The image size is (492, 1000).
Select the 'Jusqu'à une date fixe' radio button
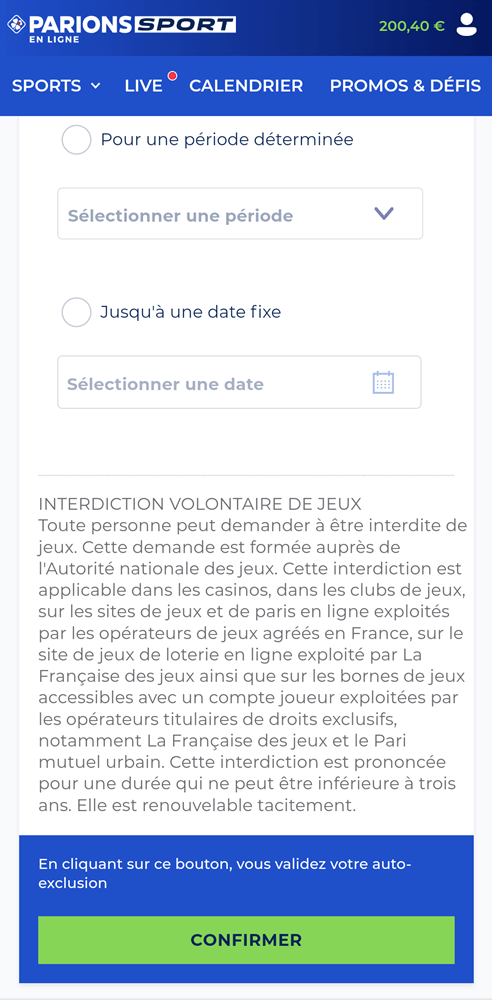point(77,312)
